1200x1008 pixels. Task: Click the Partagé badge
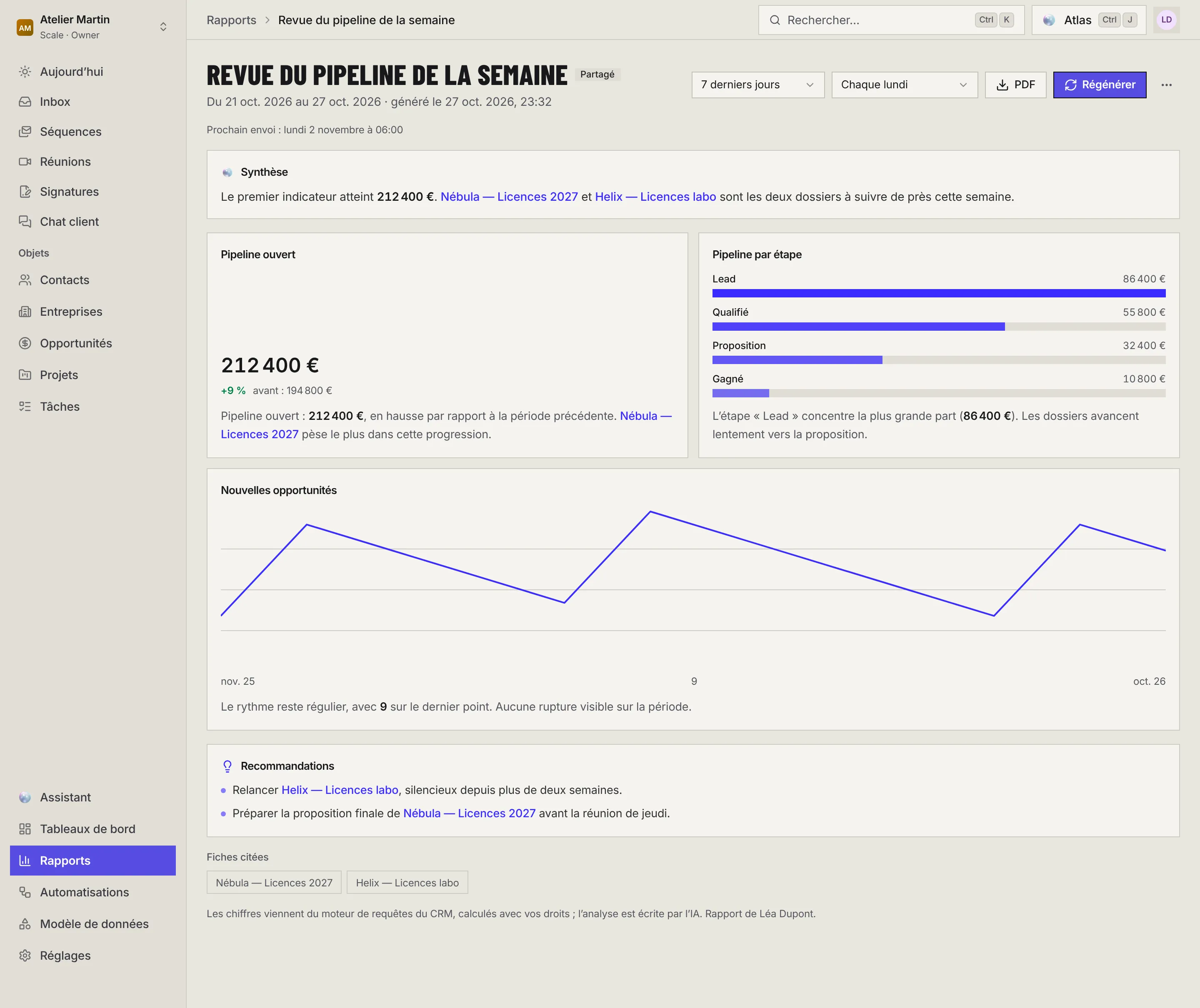597,74
